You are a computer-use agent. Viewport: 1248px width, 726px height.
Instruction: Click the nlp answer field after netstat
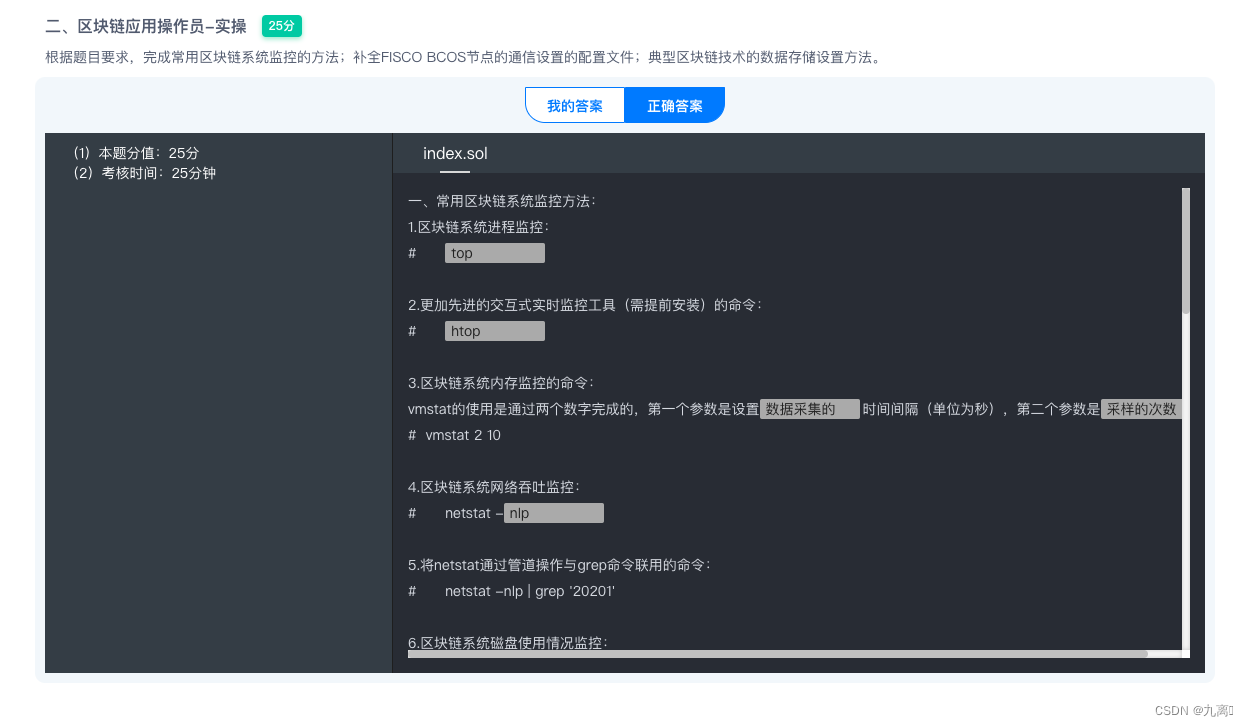click(554, 513)
